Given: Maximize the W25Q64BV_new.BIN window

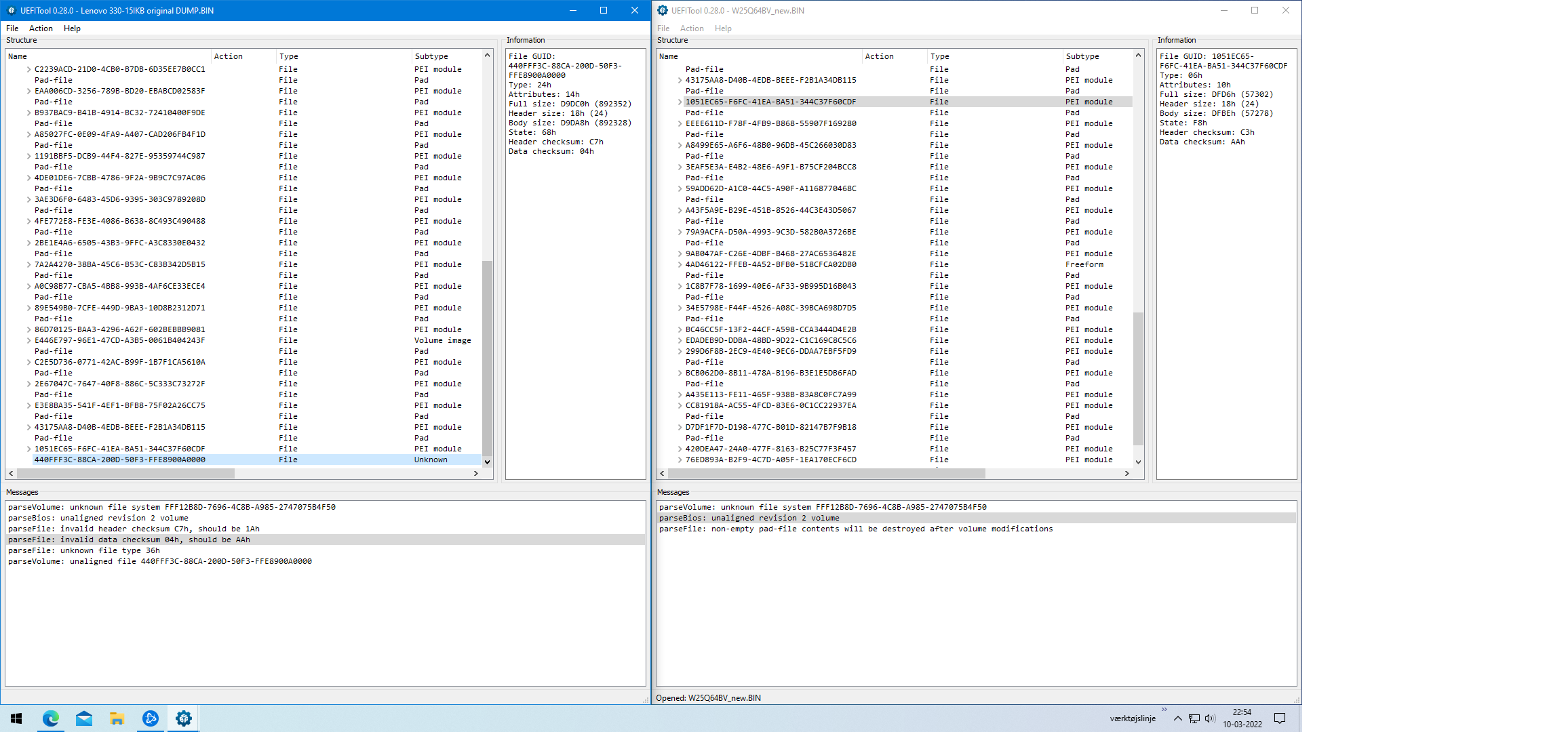Looking at the screenshot, I should (x=1255, y=10).
